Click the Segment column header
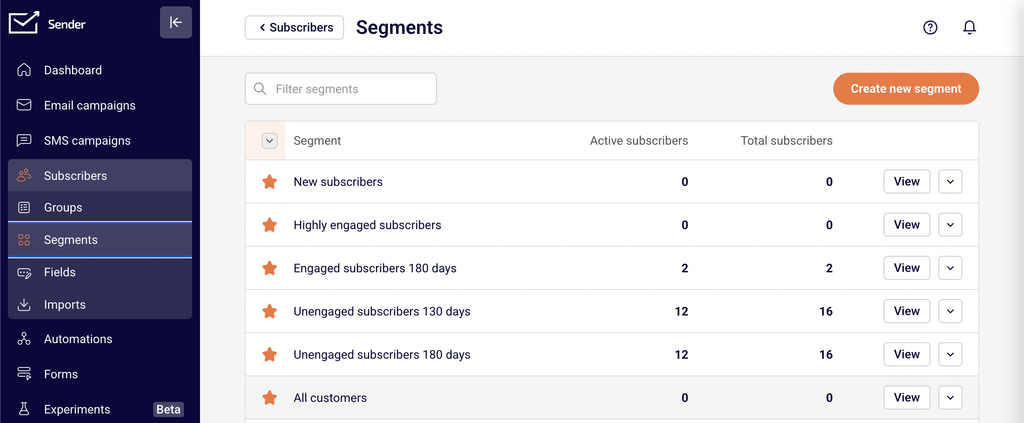Viewport: 1024px width, 423px height. pyautogui.click(x=317, y=140)
